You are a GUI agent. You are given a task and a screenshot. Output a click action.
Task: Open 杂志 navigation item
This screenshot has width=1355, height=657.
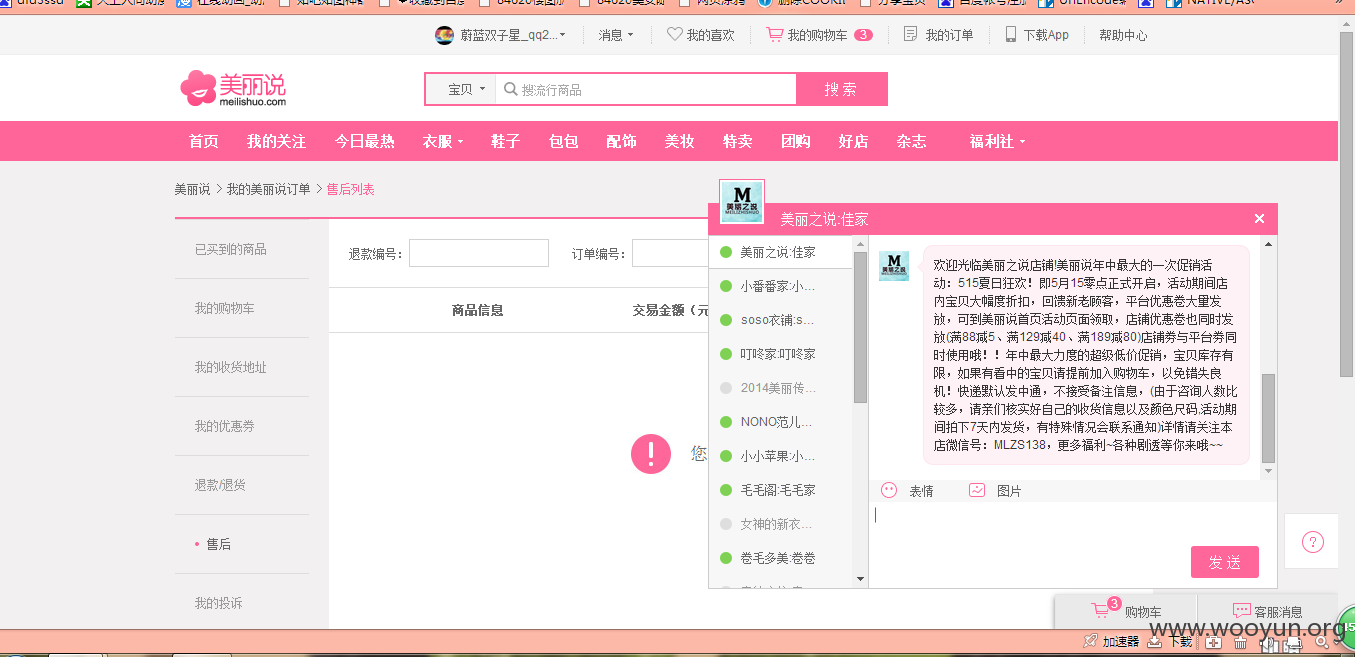click(912, 141)
